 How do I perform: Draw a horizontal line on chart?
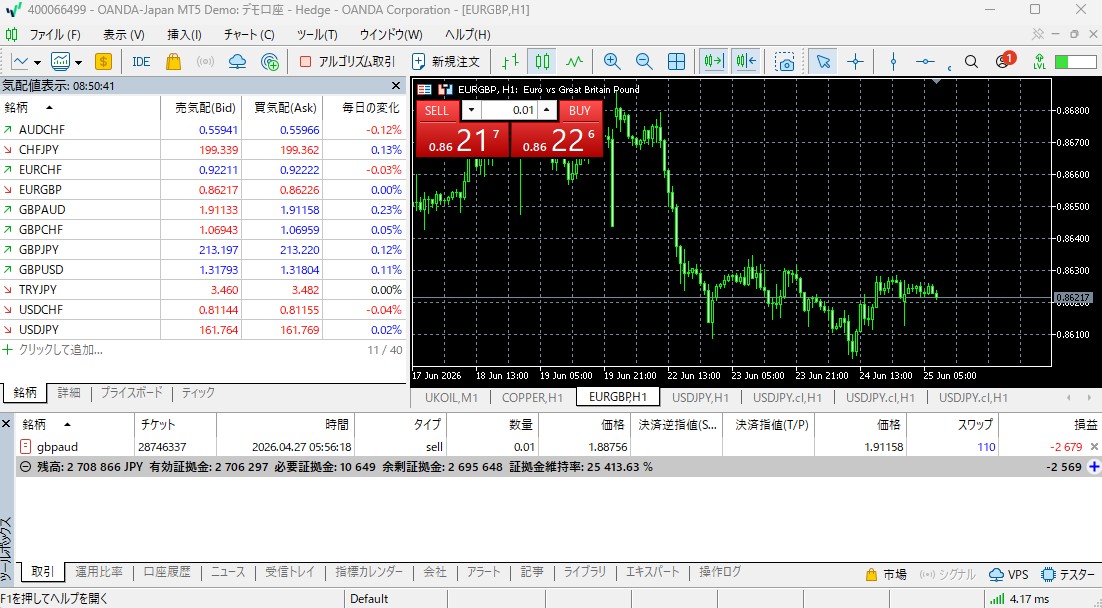point(925,62)
